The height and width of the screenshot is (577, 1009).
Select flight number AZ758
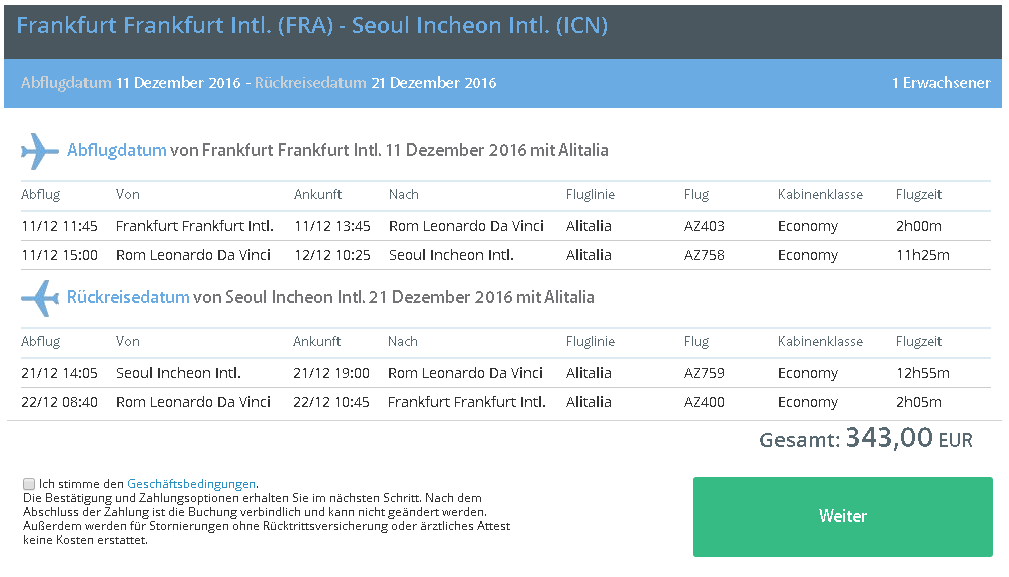[704, 255]
